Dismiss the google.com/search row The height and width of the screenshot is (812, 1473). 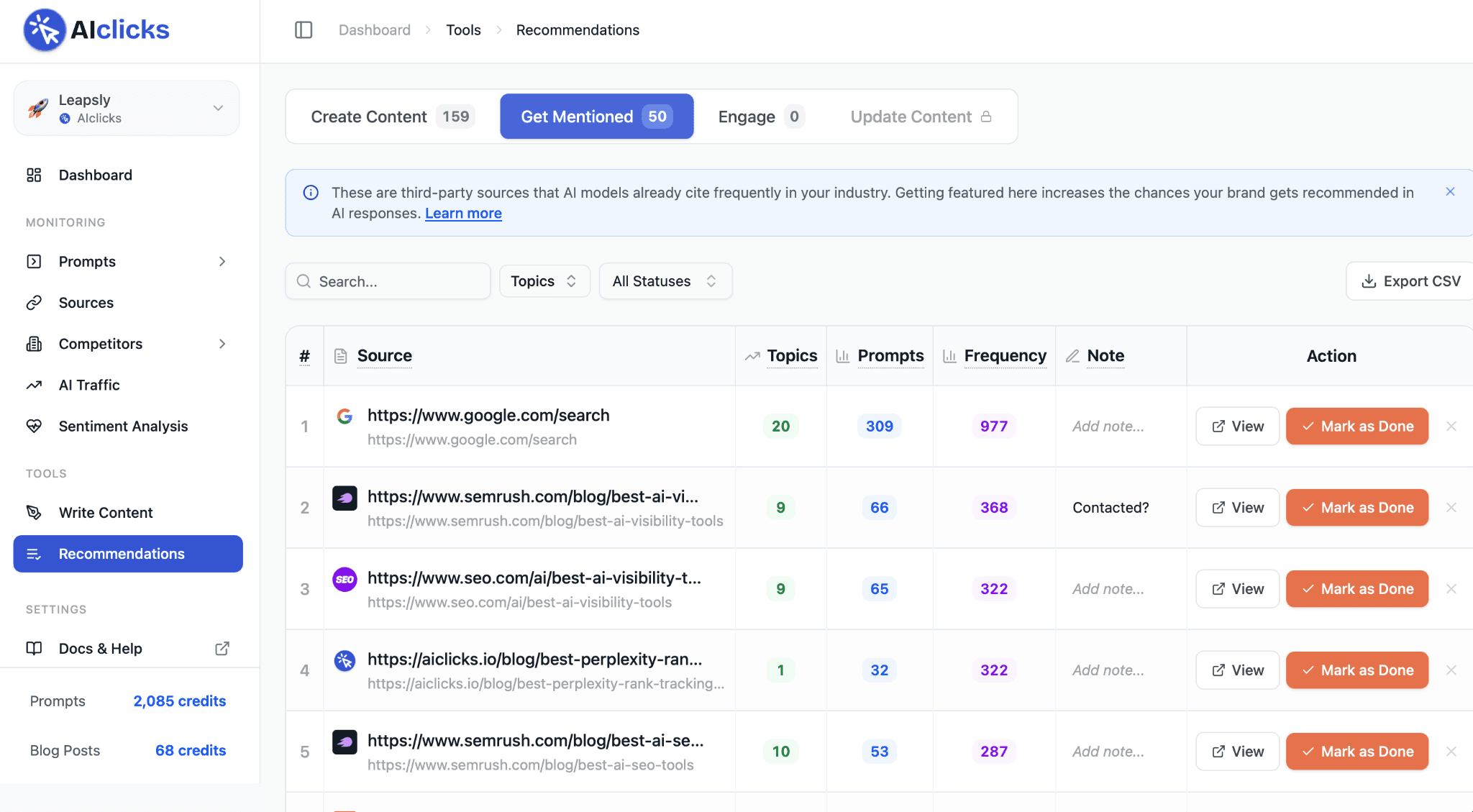pyautogui.click(x=1451, y=426)
